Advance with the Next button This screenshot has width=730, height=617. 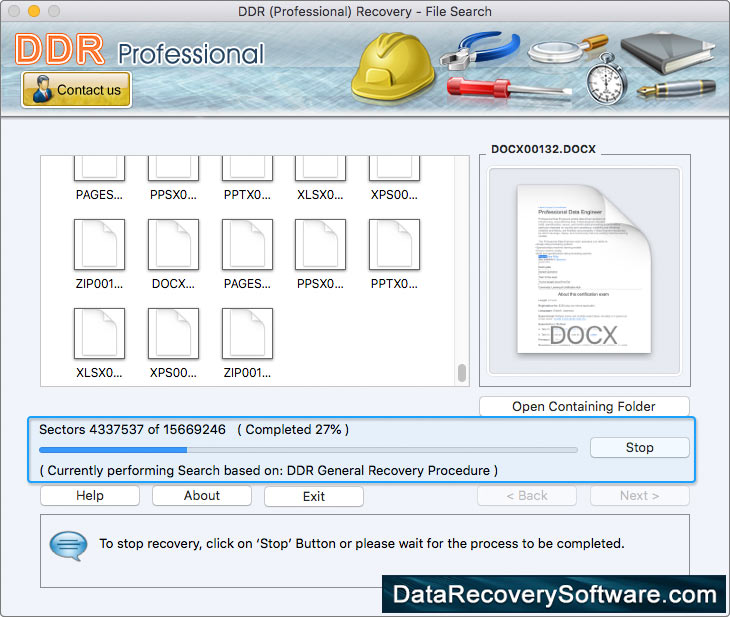[x=640, y=495]
